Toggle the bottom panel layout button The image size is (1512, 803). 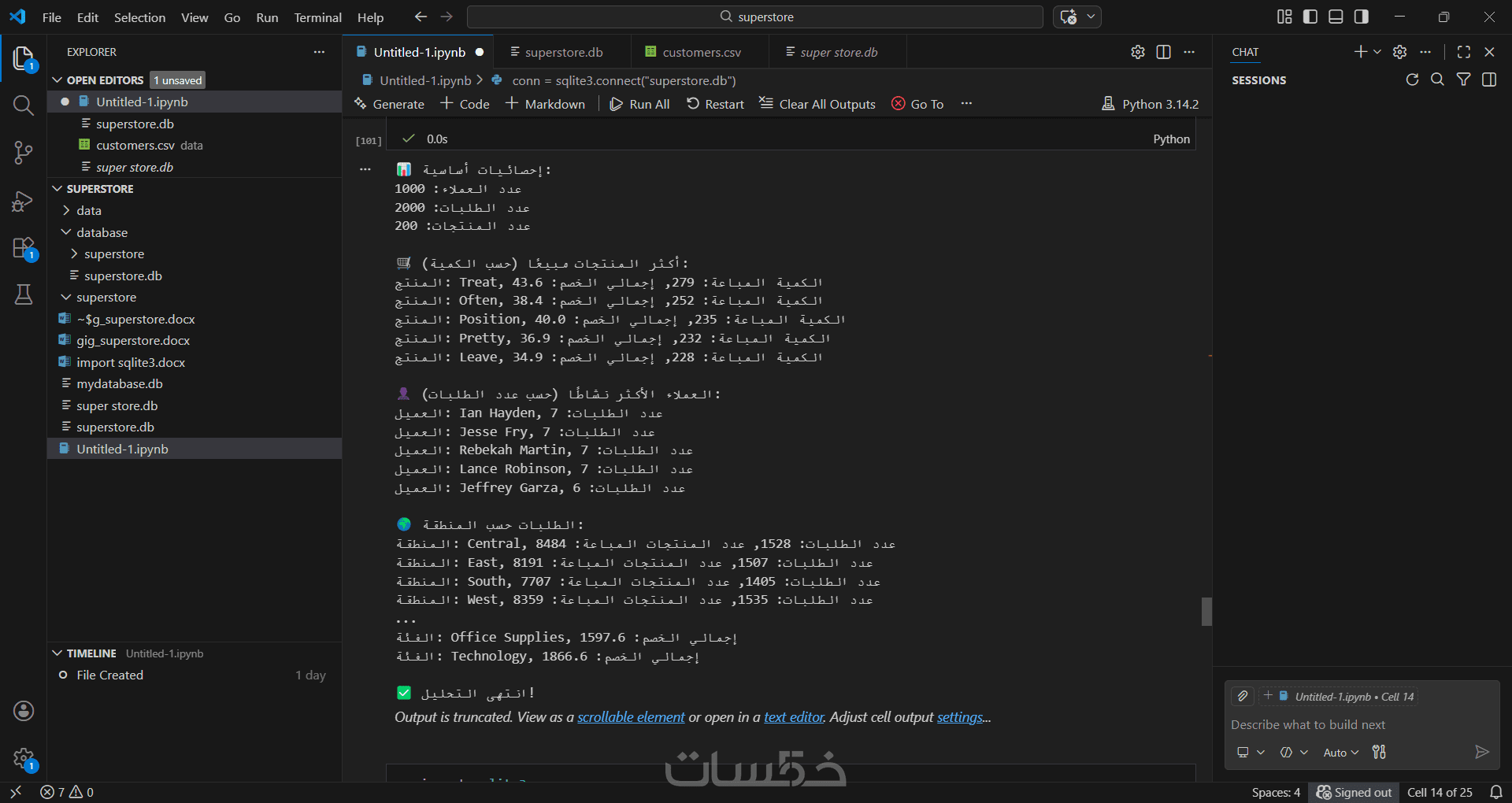point(1336,17)
